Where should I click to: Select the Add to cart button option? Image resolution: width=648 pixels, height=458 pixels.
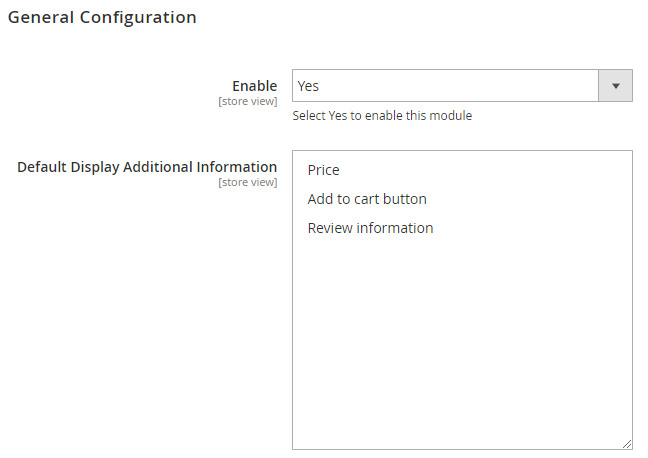click(x=367, y=199)
